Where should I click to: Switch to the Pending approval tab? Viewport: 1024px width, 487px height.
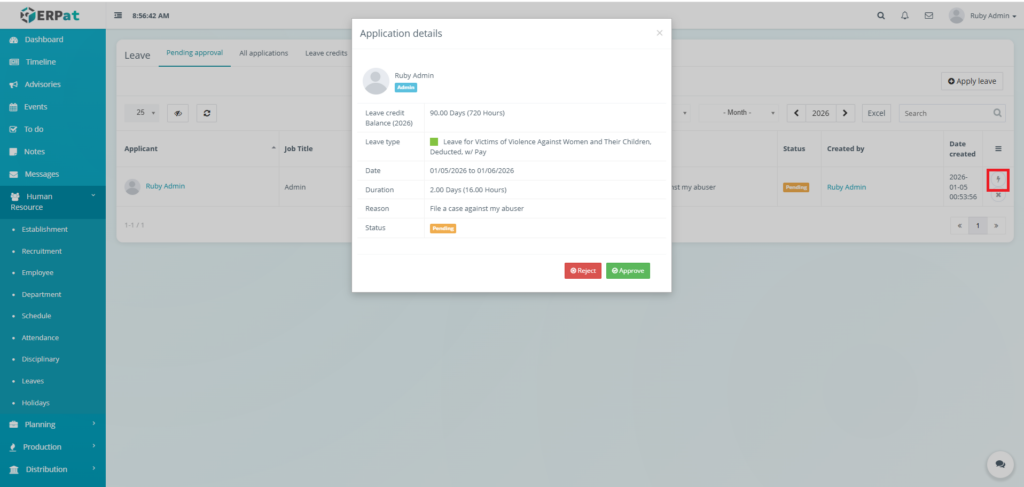(195, 53)
